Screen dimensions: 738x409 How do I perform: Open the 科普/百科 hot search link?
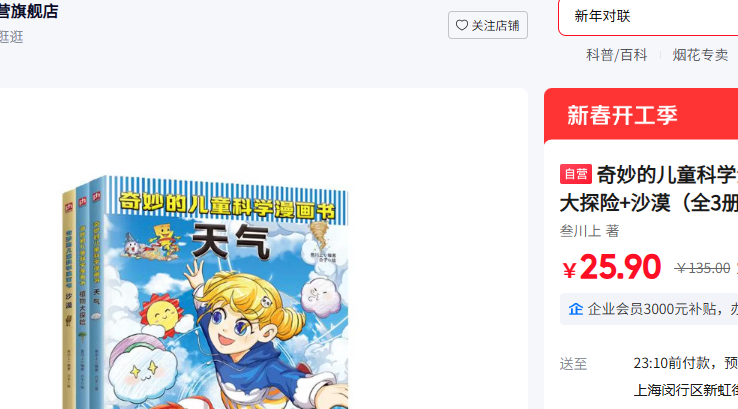617,55
